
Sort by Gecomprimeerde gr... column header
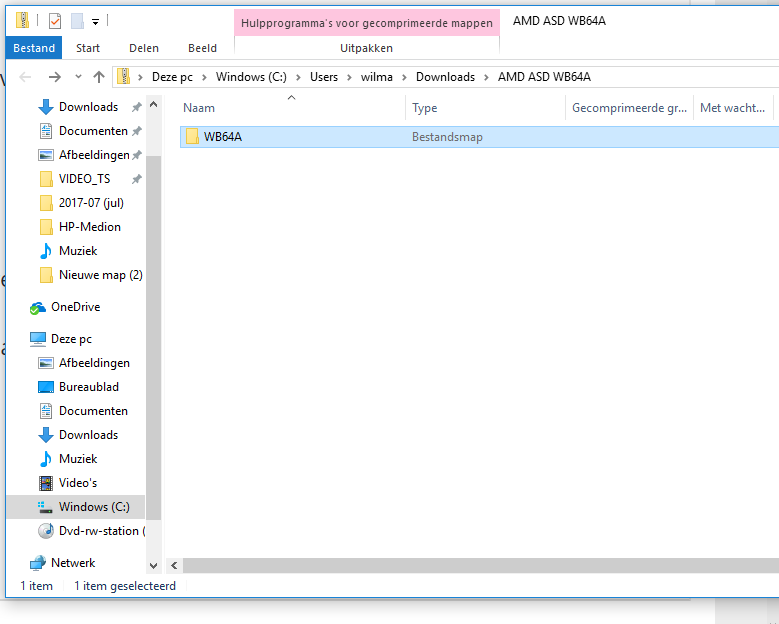[x=629, y=108]
